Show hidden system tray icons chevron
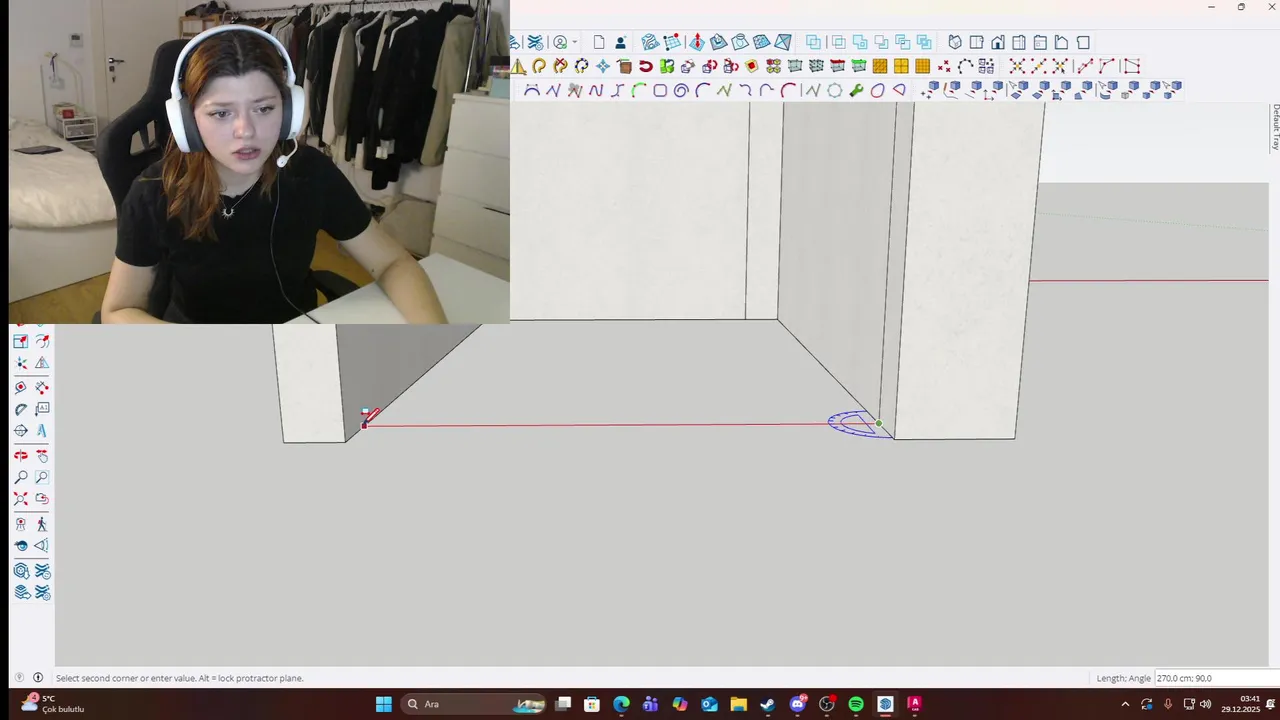Image resolution: width=1280 pixels, height=720 pixels. click(x=1125, y=704)
